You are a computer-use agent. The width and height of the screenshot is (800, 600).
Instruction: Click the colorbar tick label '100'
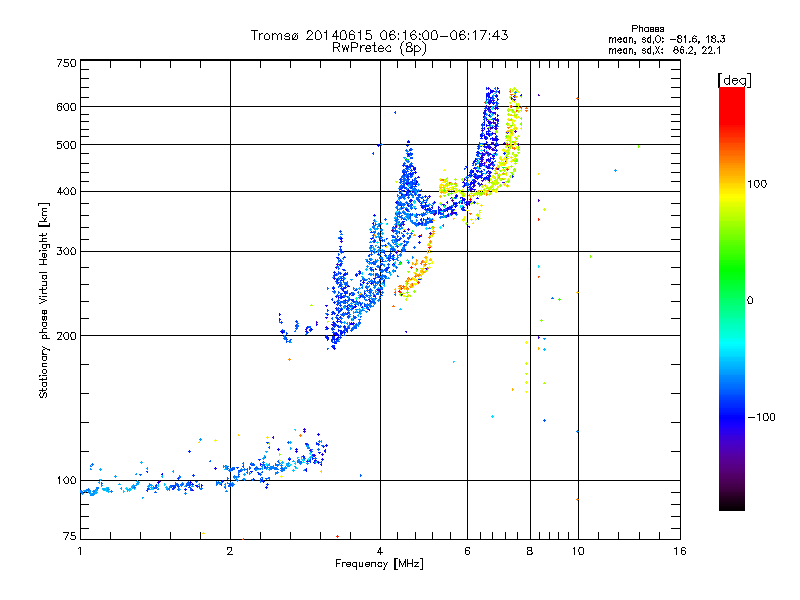pos(757,184)
